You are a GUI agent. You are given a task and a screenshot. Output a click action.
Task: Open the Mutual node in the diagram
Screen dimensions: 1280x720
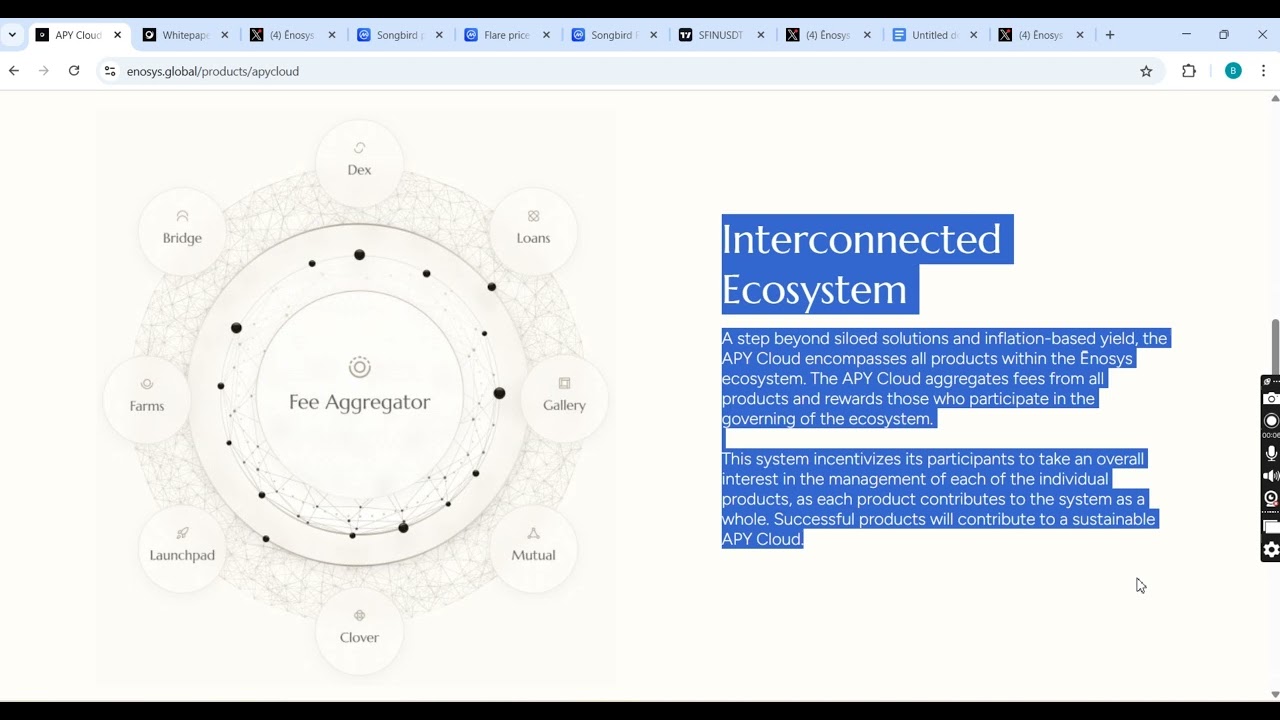point(533,548)
